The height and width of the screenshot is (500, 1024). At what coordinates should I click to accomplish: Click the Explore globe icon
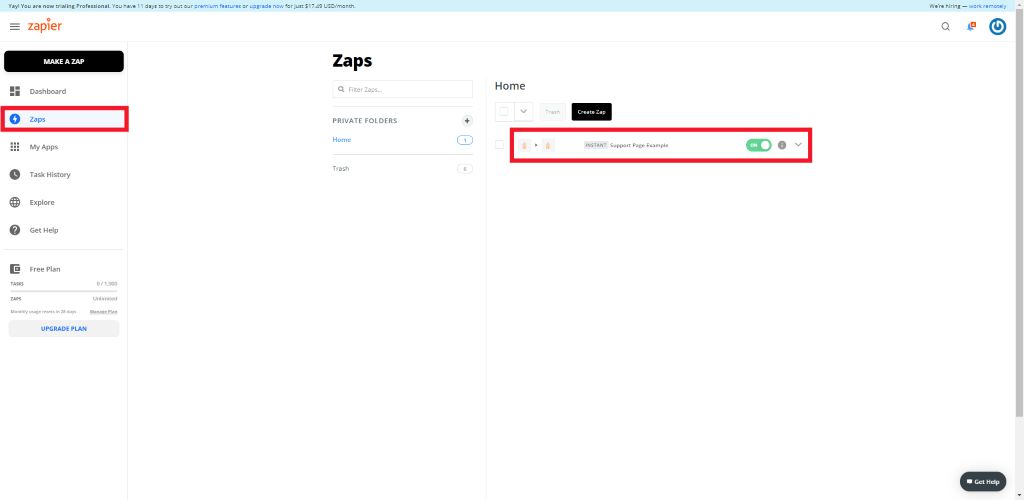click(x=15, y=202)
